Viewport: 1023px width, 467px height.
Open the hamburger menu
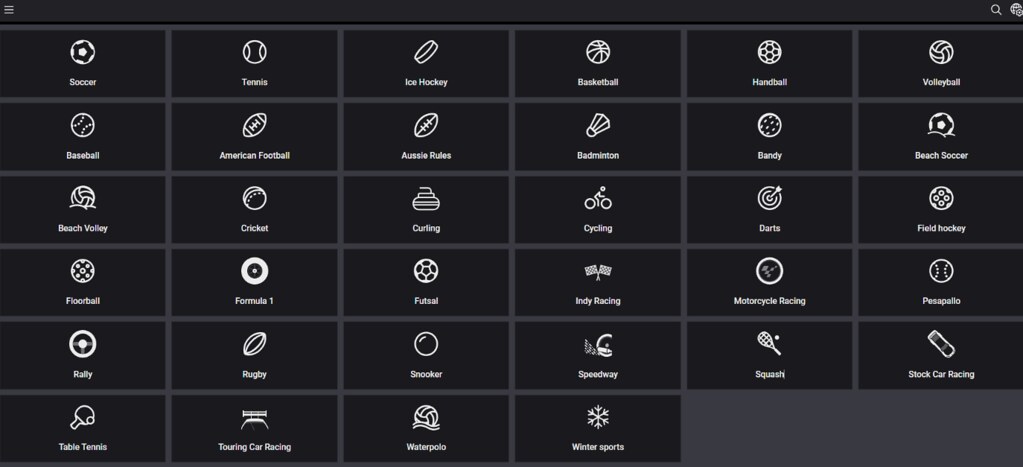(8, 10)
